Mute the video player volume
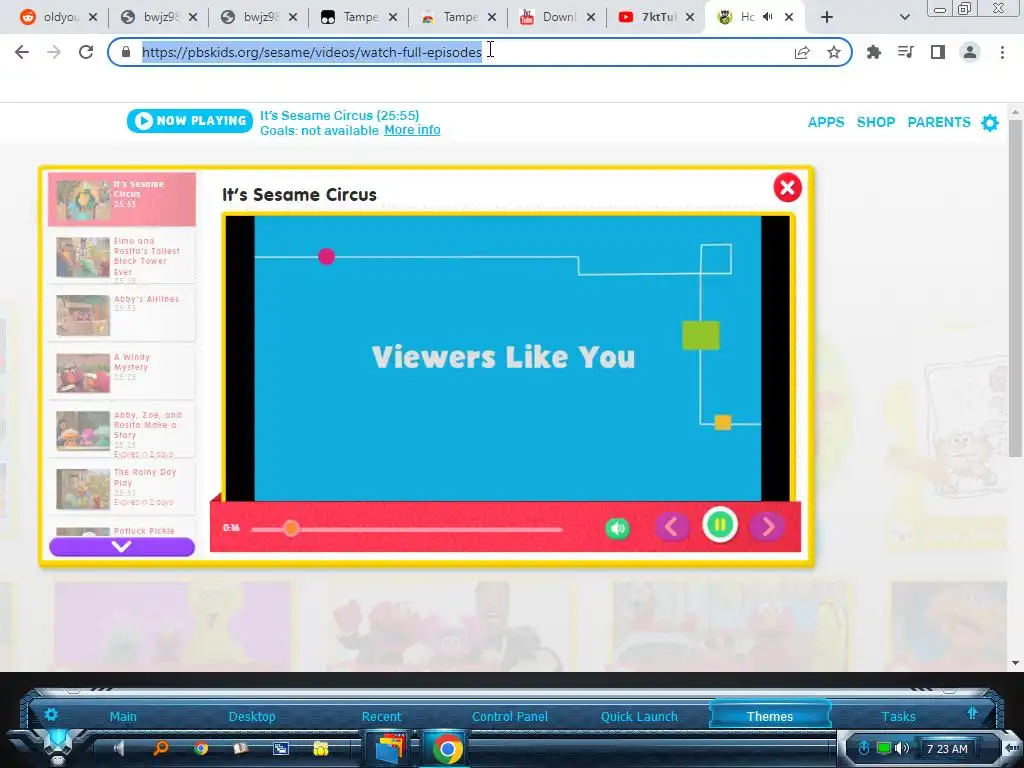This screenshot has height=768, width=1024. pos(617,528)
